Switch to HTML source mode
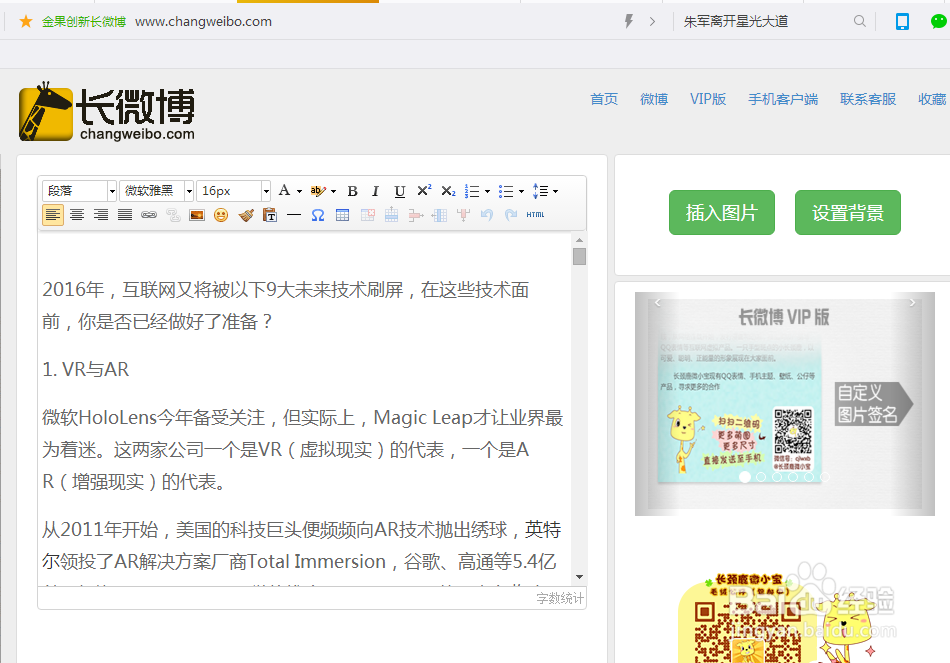Viewport: 950px width, 663px height. click(x=536, y=215)
